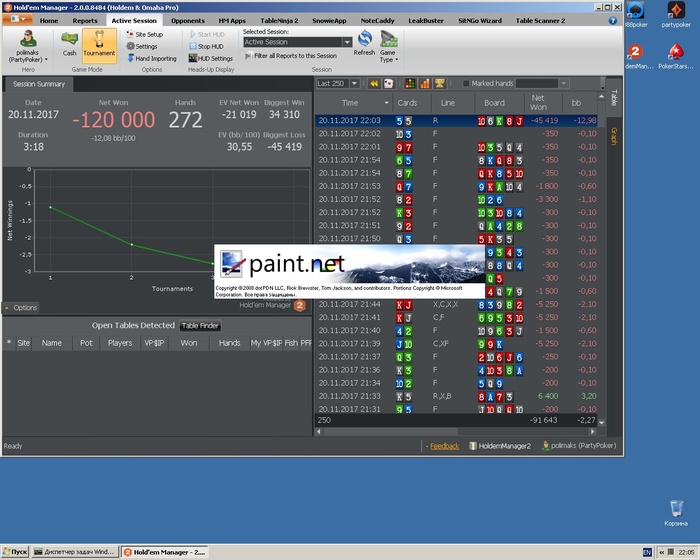This screenshot has height=560, width=700.
Task: Click the hands table scroll down arrow
Action: click(x=601, y=422)
